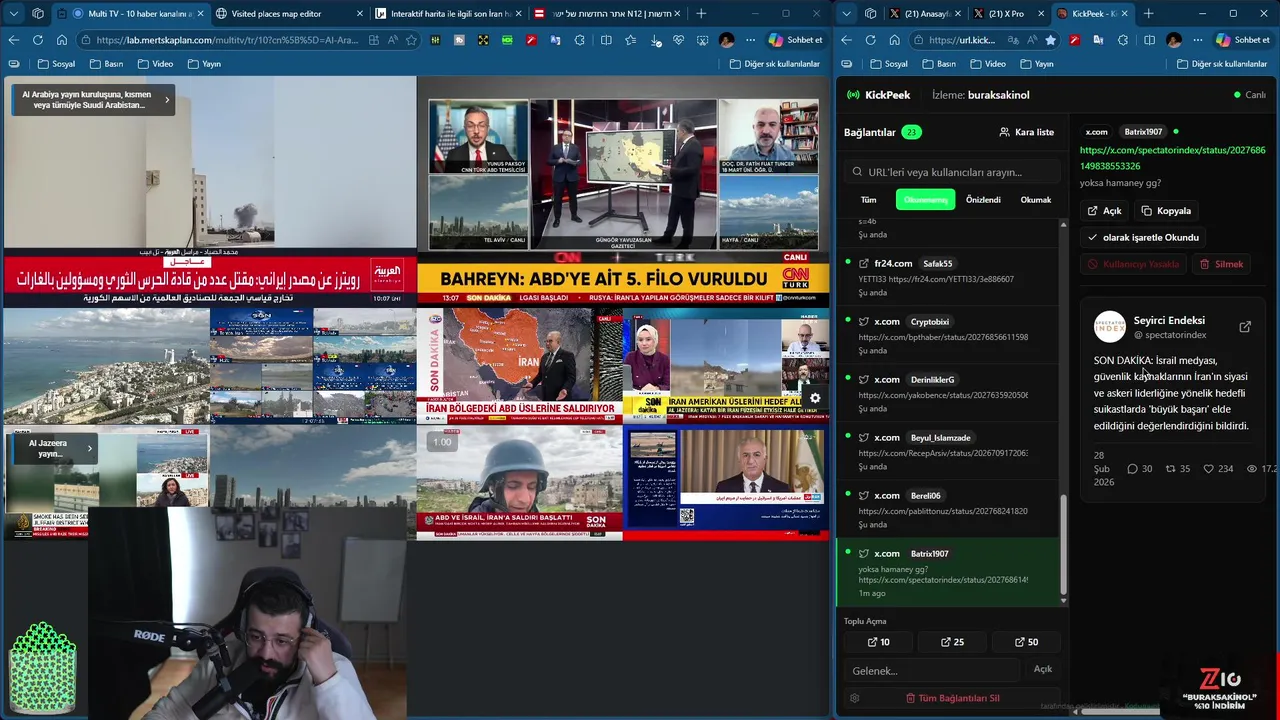Click the Kopyala copy button
Viewport: 1280px width, 720px height.
pos(1167,211)
